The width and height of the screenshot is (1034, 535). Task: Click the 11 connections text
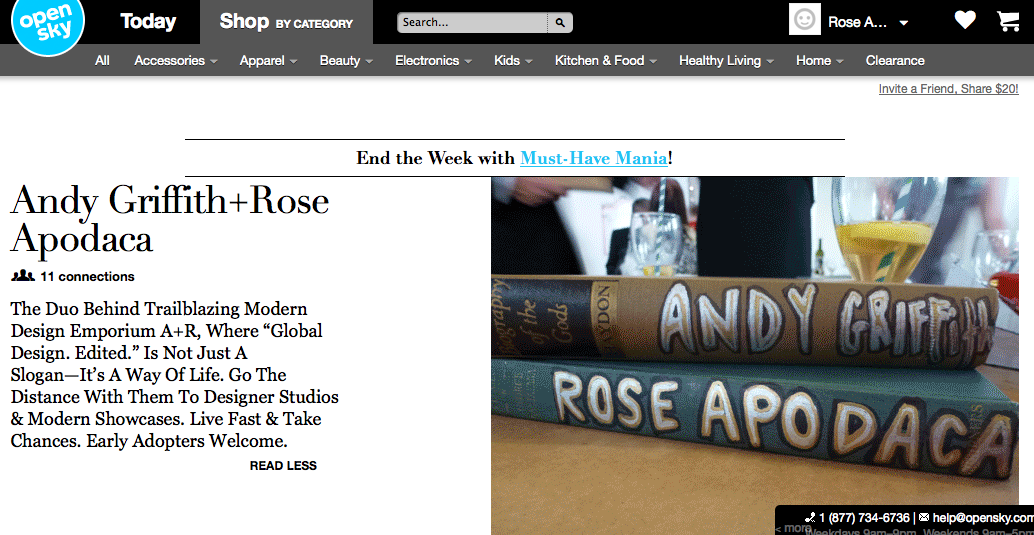(87, 276)
